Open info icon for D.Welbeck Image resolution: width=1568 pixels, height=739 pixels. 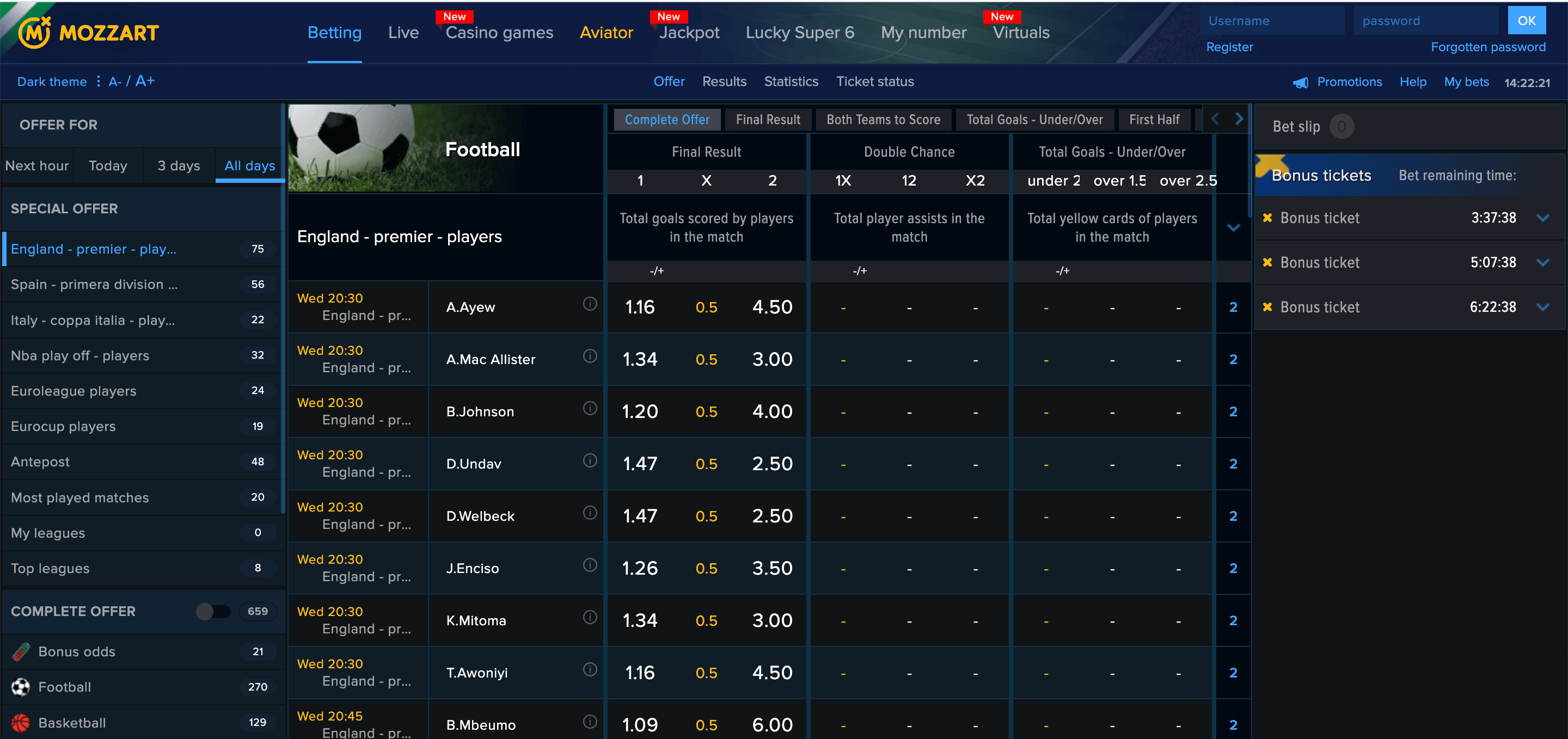(589, 512)
